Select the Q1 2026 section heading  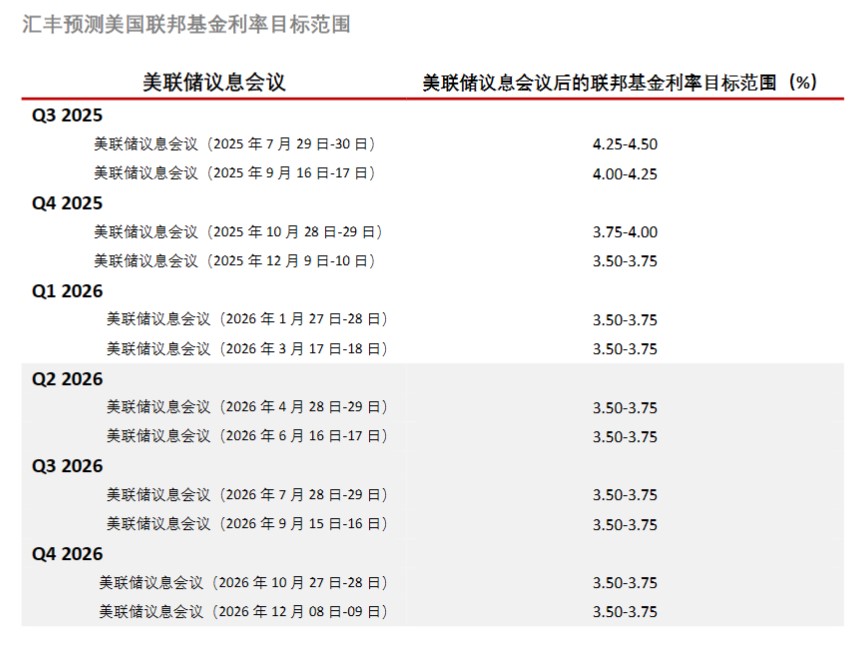pyautogui.click(x=67, y=291)
